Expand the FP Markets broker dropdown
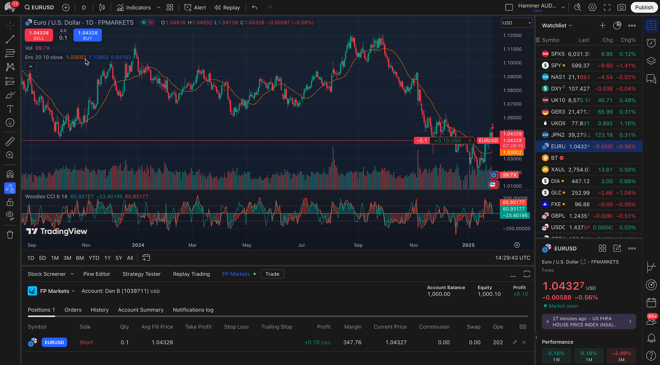This screenshot has width=660, height=365. [57, 291]
